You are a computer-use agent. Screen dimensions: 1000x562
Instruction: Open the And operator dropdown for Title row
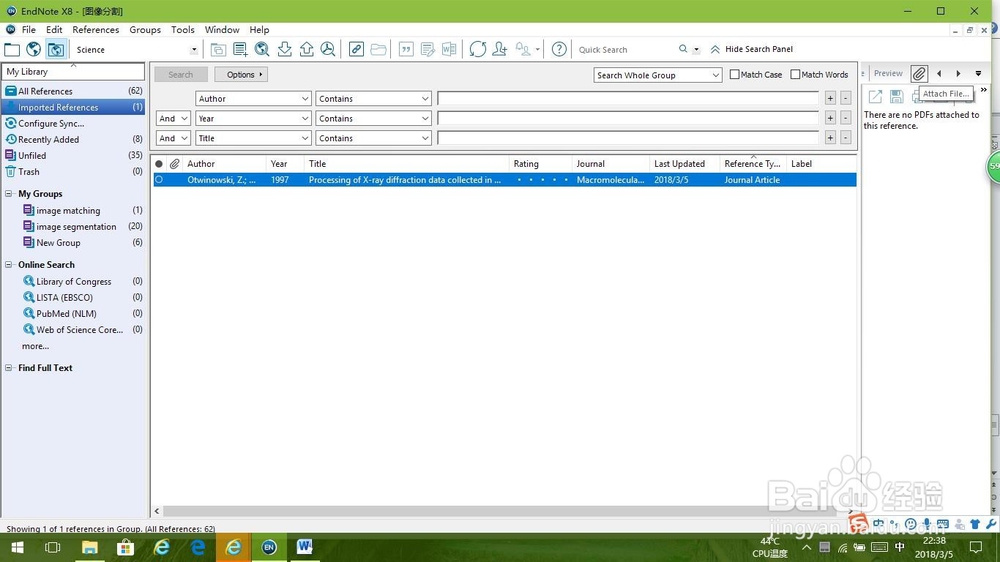click(x=173, y=138)
